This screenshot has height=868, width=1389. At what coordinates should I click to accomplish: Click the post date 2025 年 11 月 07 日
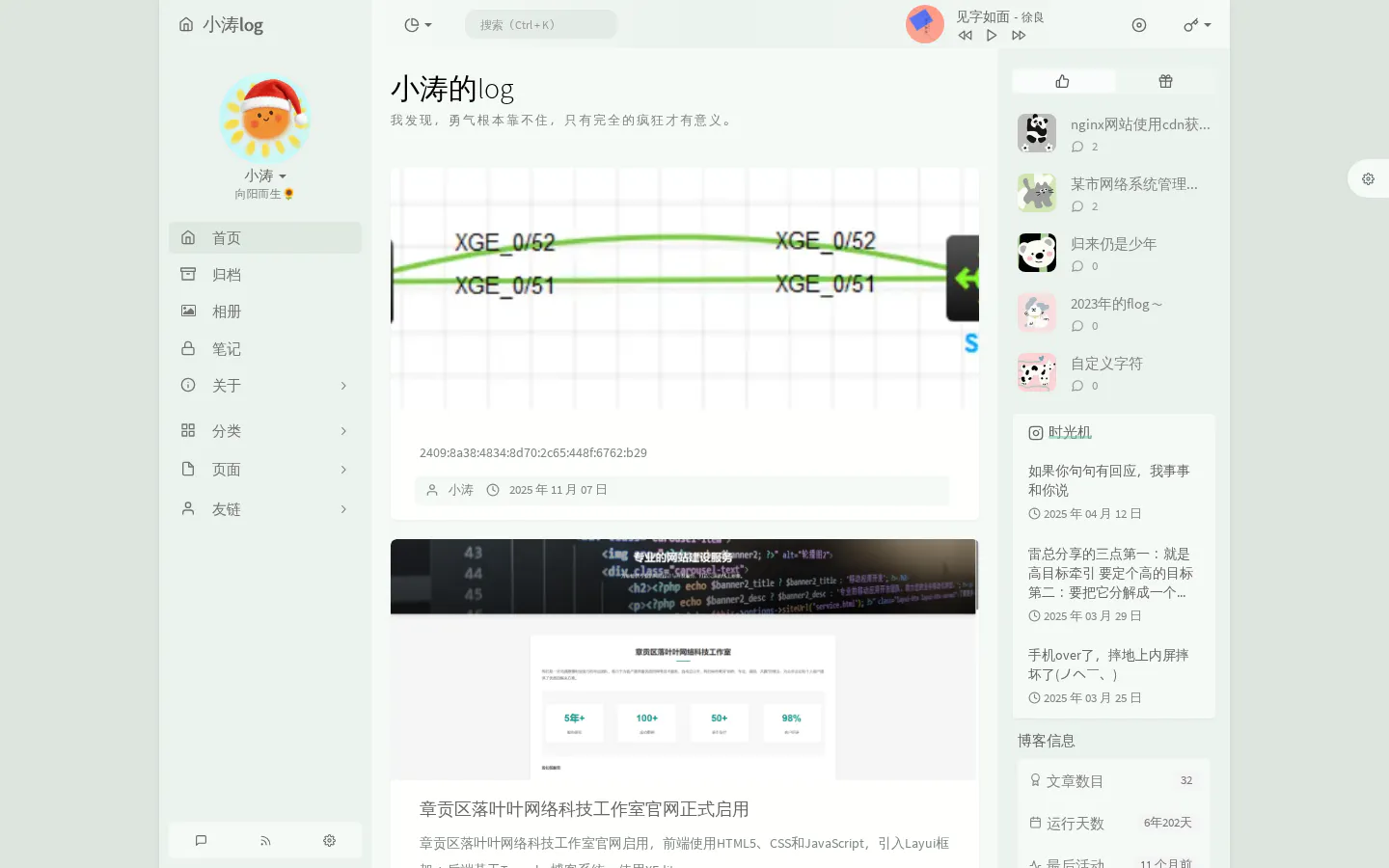coord(558,490)
